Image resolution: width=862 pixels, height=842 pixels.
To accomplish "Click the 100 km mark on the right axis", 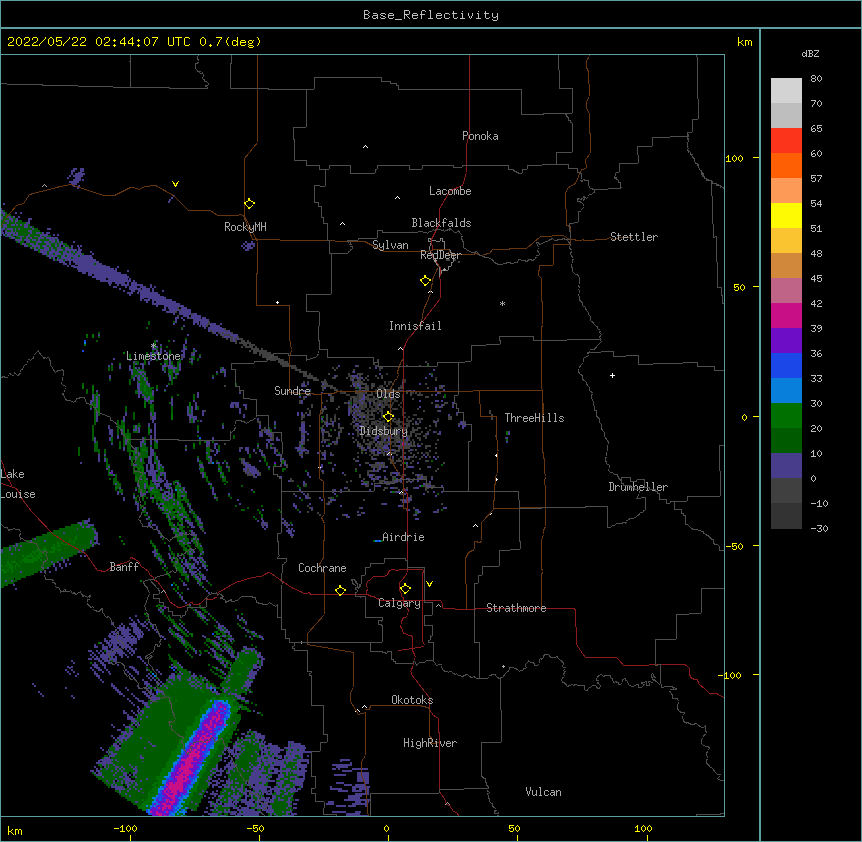I will tap(734, 158).
